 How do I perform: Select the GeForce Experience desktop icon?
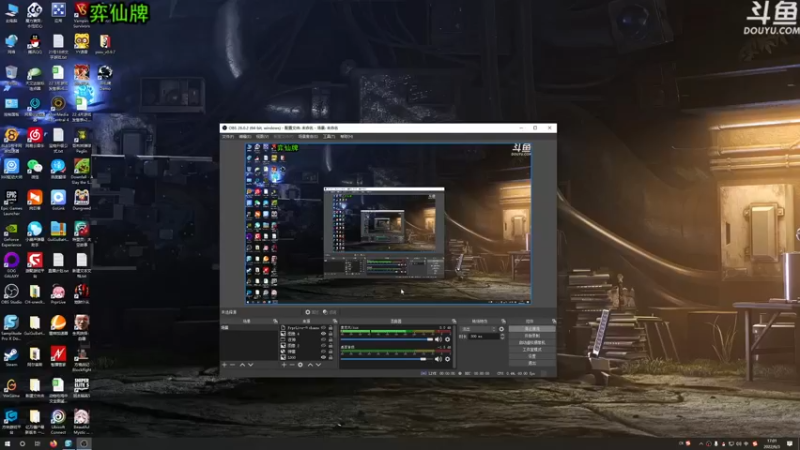[11, 234]
